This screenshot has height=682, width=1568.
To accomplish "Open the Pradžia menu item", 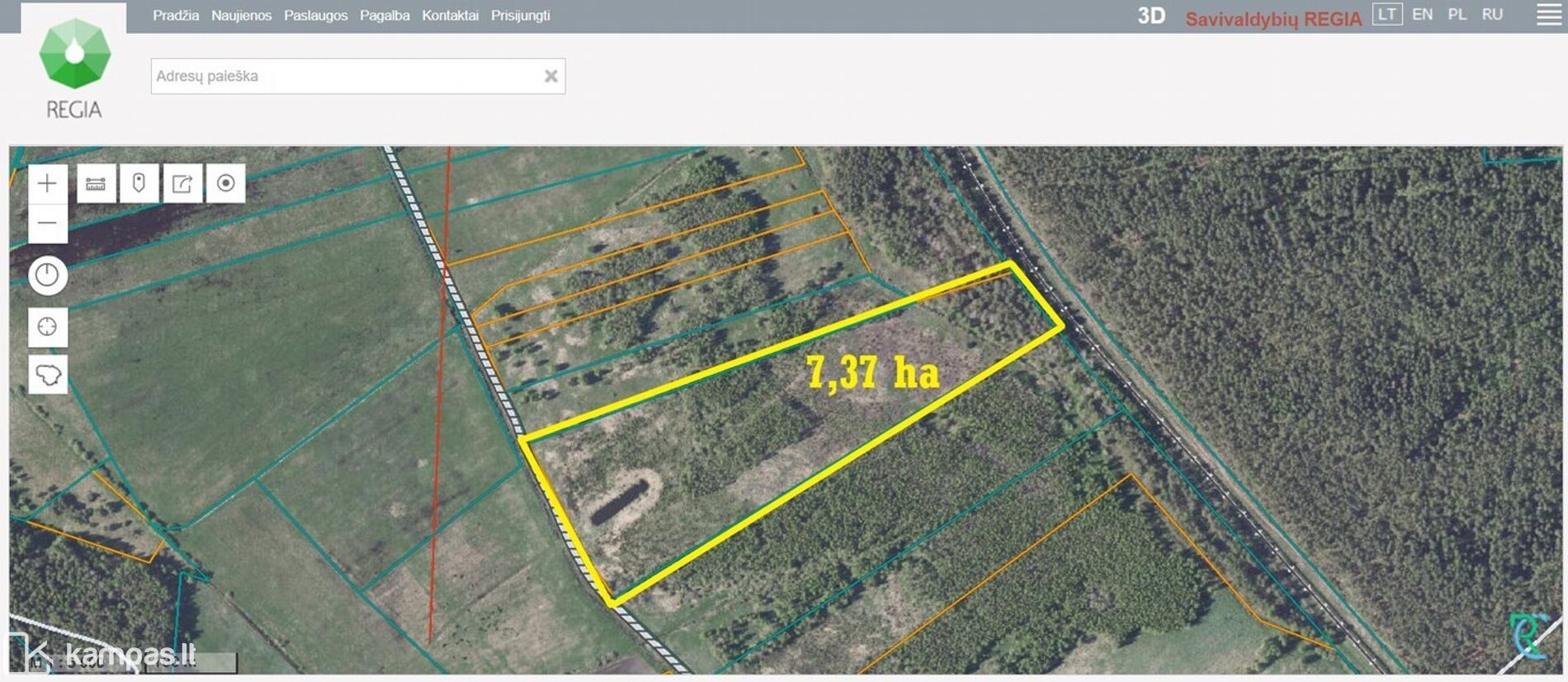I will tap(176, 16).
